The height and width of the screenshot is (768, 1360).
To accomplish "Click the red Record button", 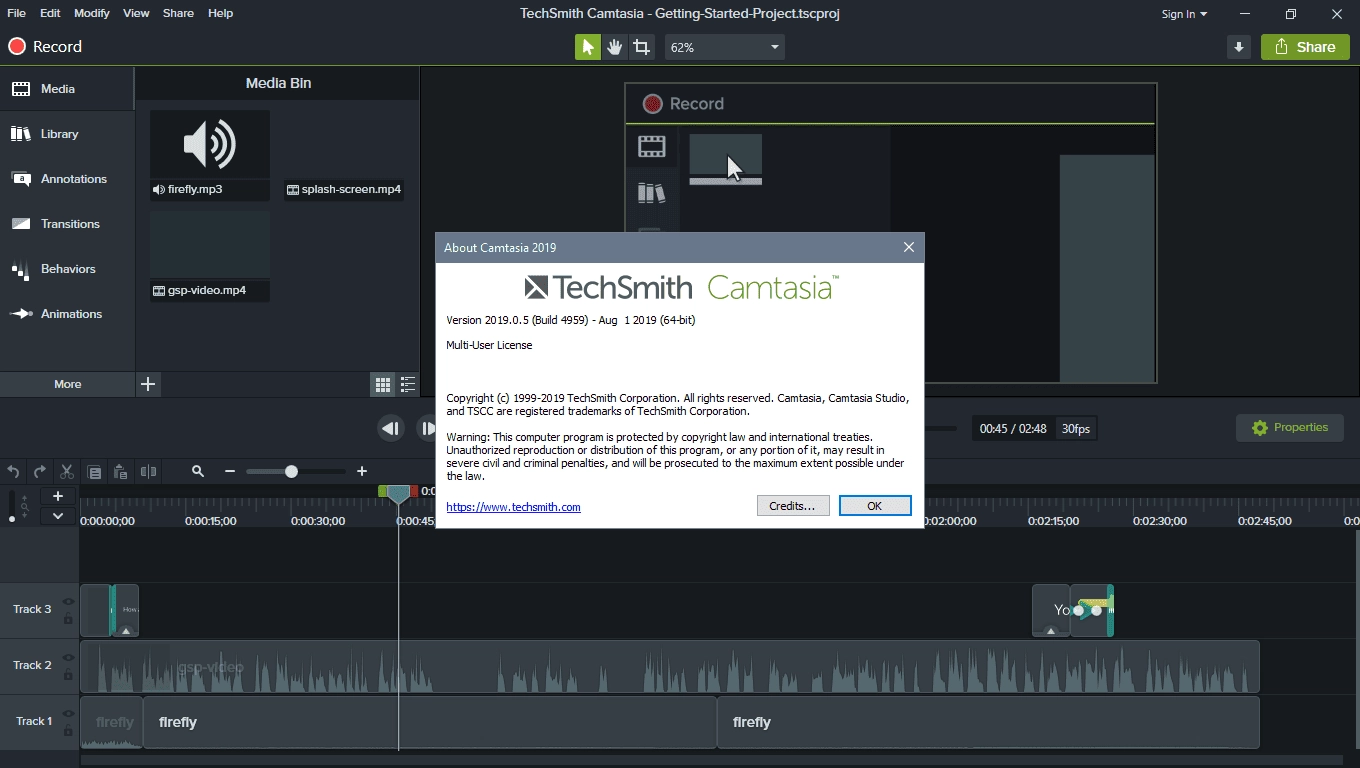I will pos(45,47).
